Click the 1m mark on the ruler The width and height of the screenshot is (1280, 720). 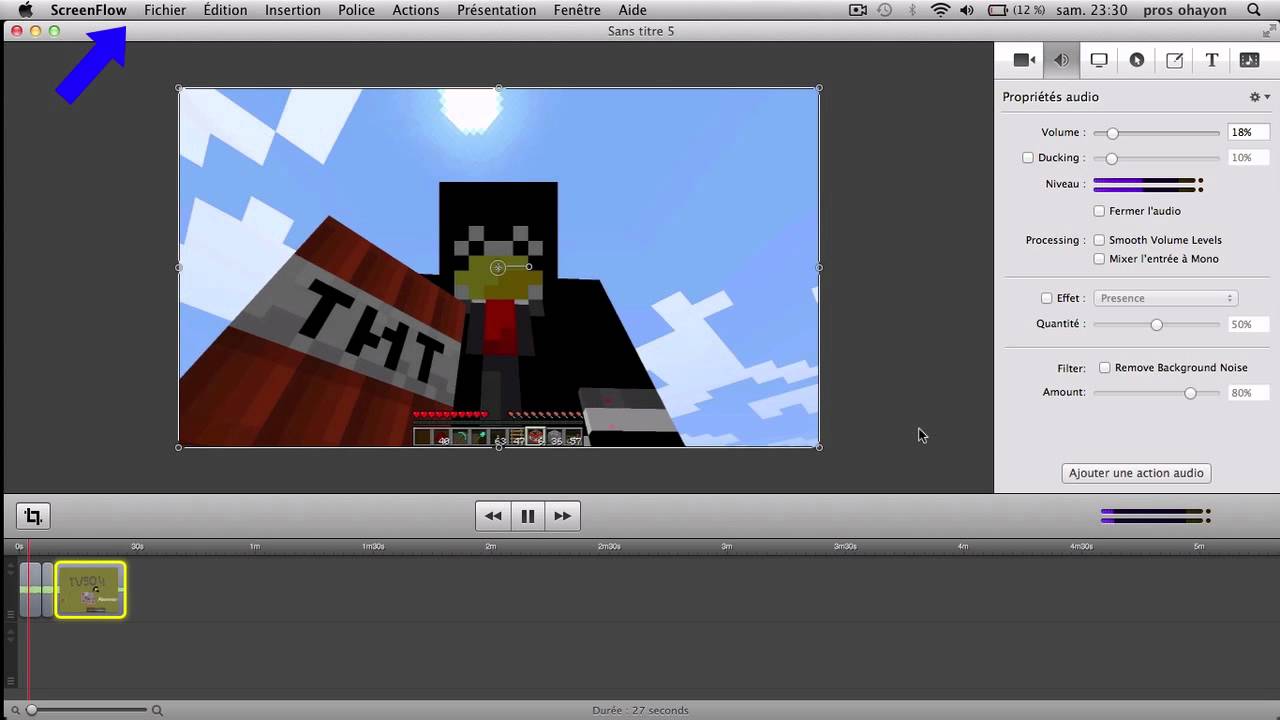[255, 547]
